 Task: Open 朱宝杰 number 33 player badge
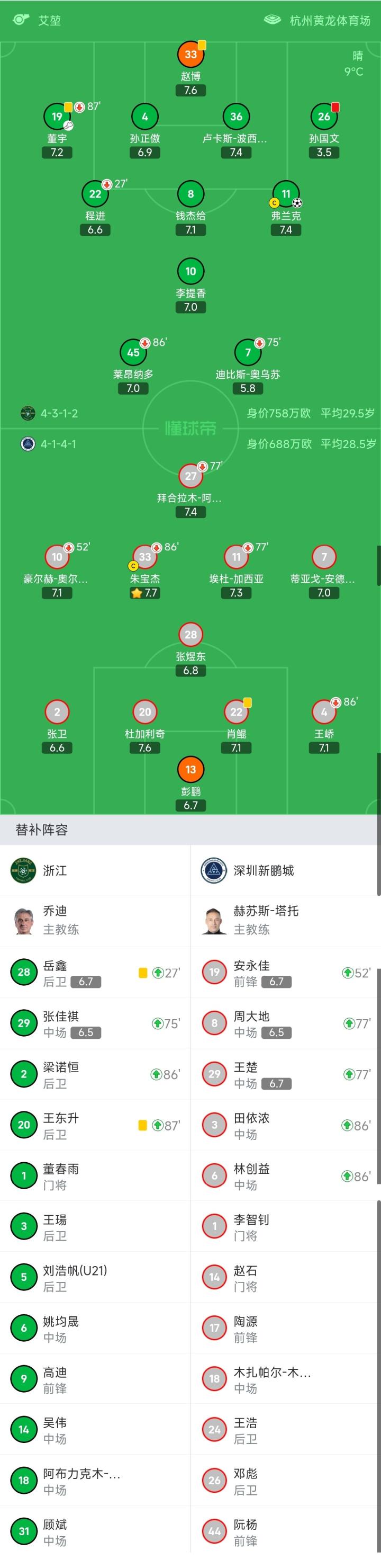144,557
